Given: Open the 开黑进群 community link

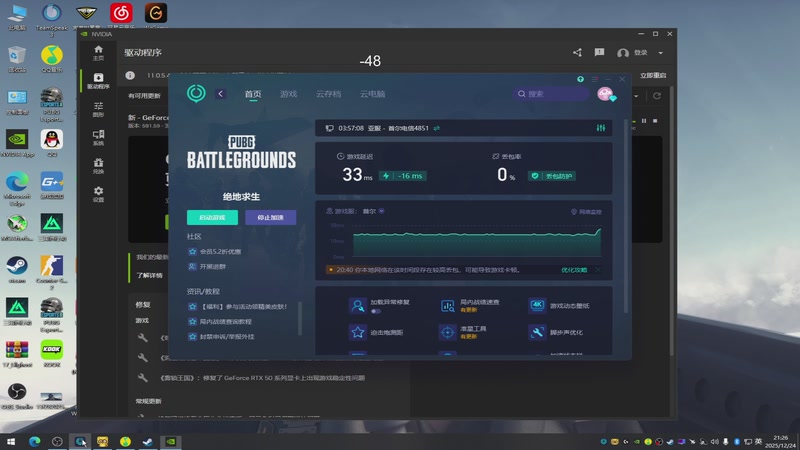Looking at the screenshot, I should 207,266.
